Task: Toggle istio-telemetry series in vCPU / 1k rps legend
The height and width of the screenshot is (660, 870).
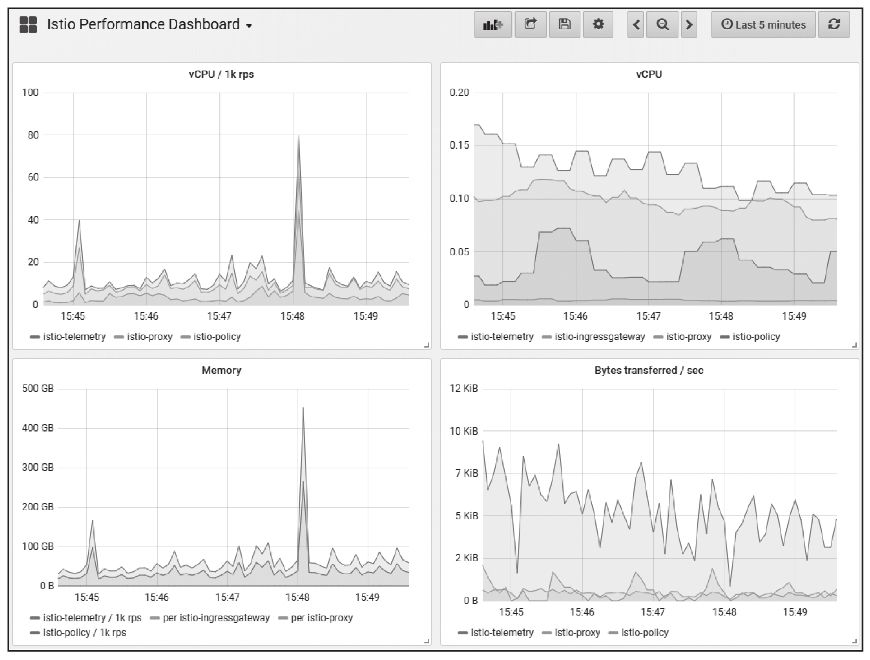Action: 75,337
